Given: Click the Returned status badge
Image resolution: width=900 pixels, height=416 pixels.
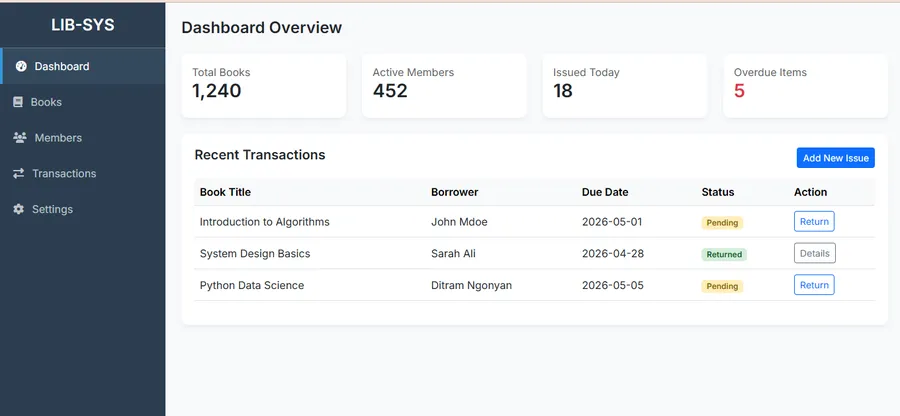Looking at the screenshot, I should [x=724, y=254].
